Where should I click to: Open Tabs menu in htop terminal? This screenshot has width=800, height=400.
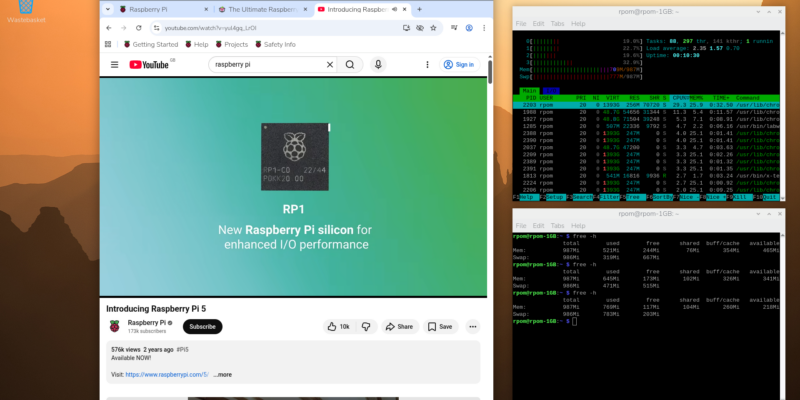point(558,23)
